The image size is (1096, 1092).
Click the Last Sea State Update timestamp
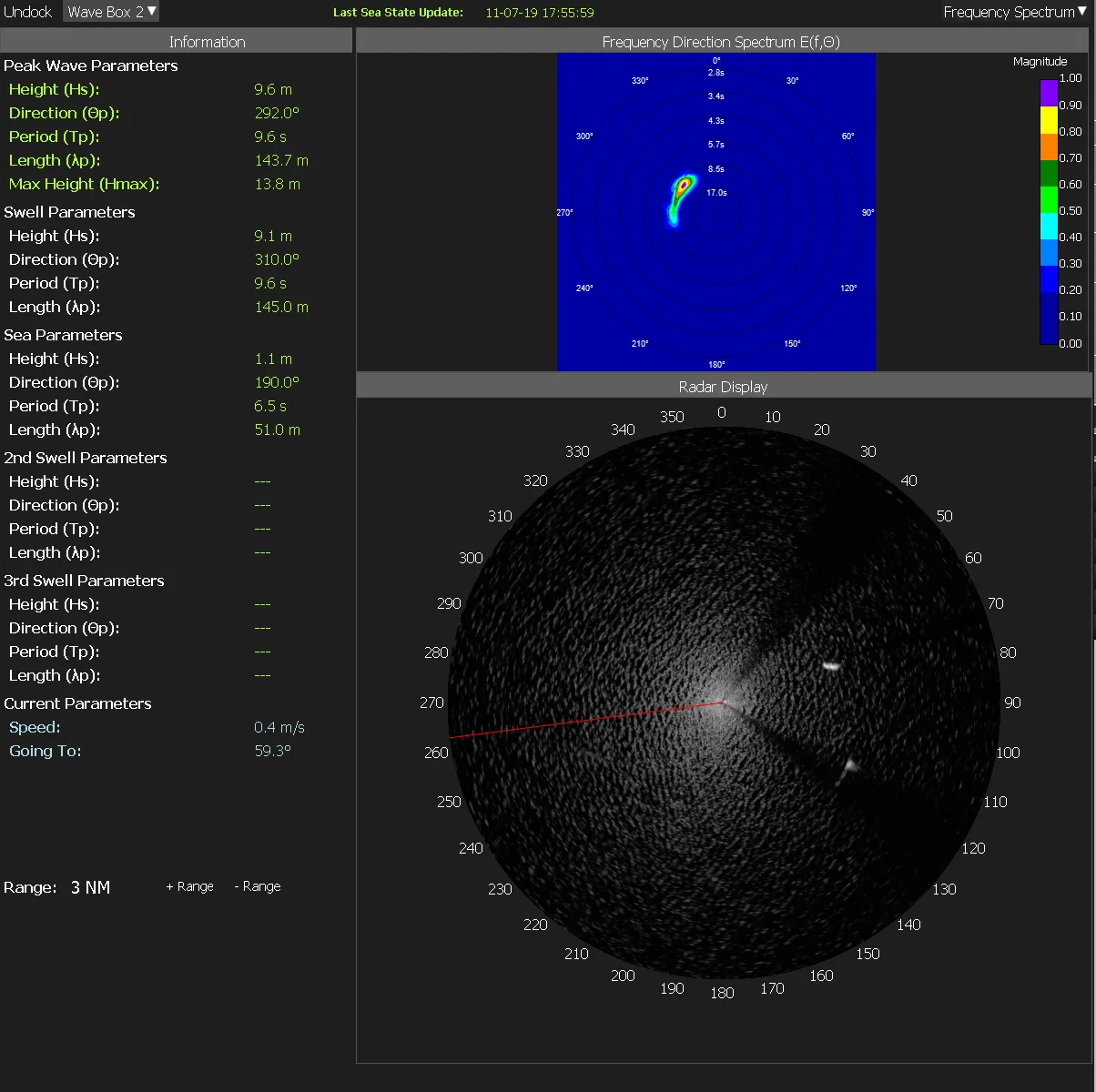click(539, 13)
